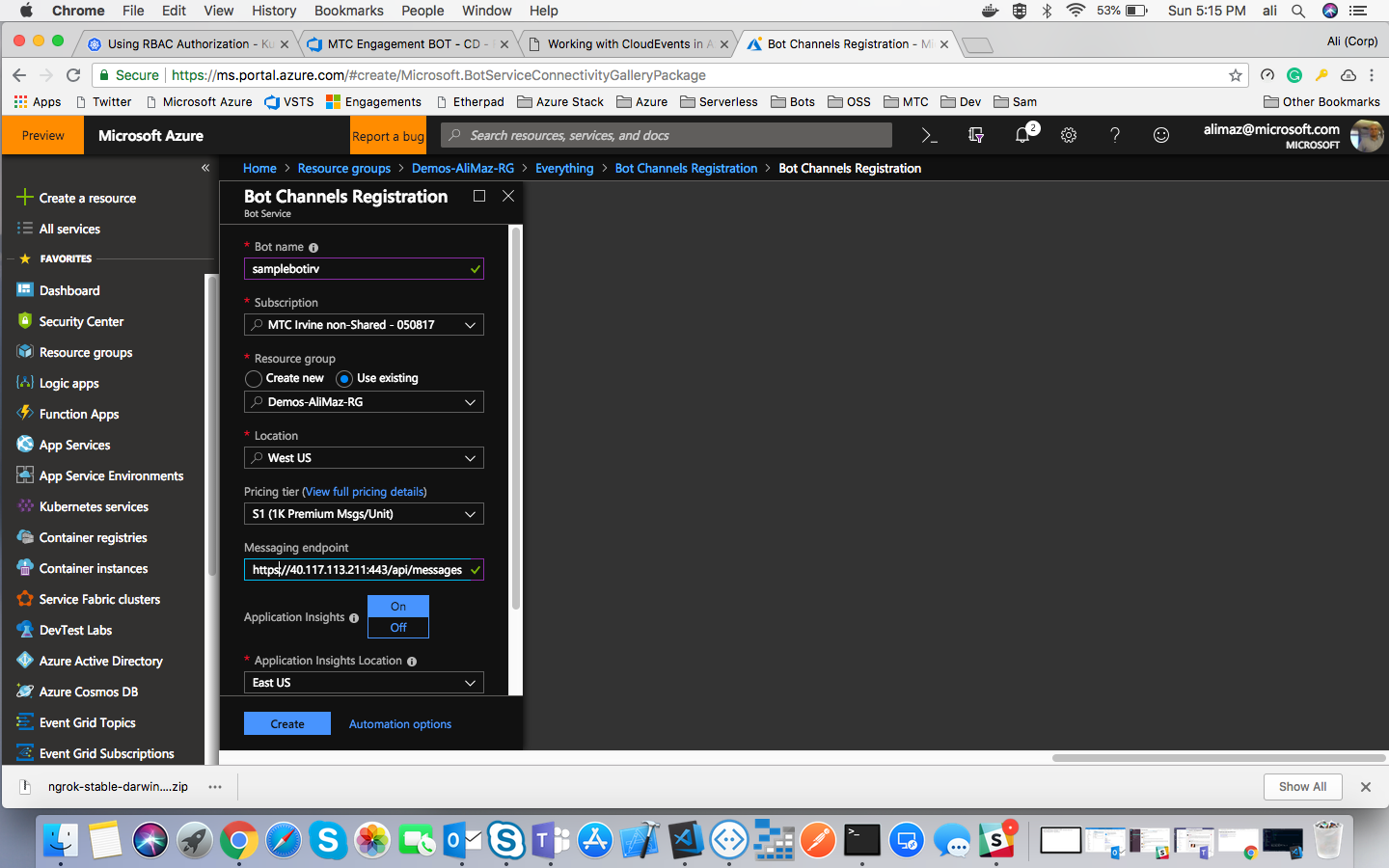The image size is (1389, 868).
Task: Click the Bot name info icon
Action: [313, 248]
